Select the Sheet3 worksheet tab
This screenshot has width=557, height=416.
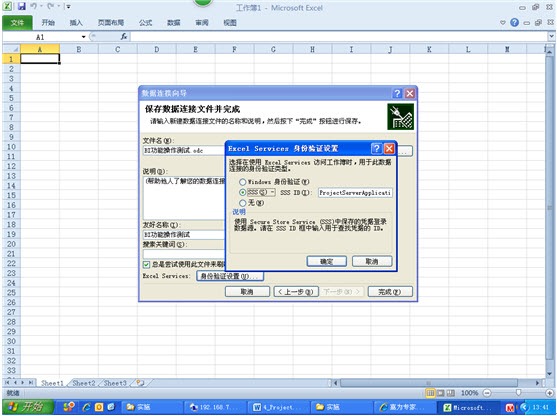coord(115,383)
